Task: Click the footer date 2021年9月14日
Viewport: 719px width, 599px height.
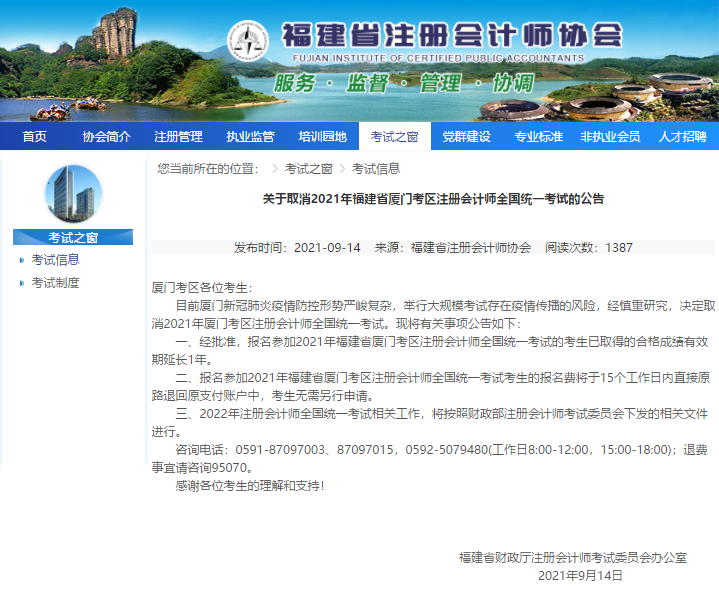Action: 580,576
